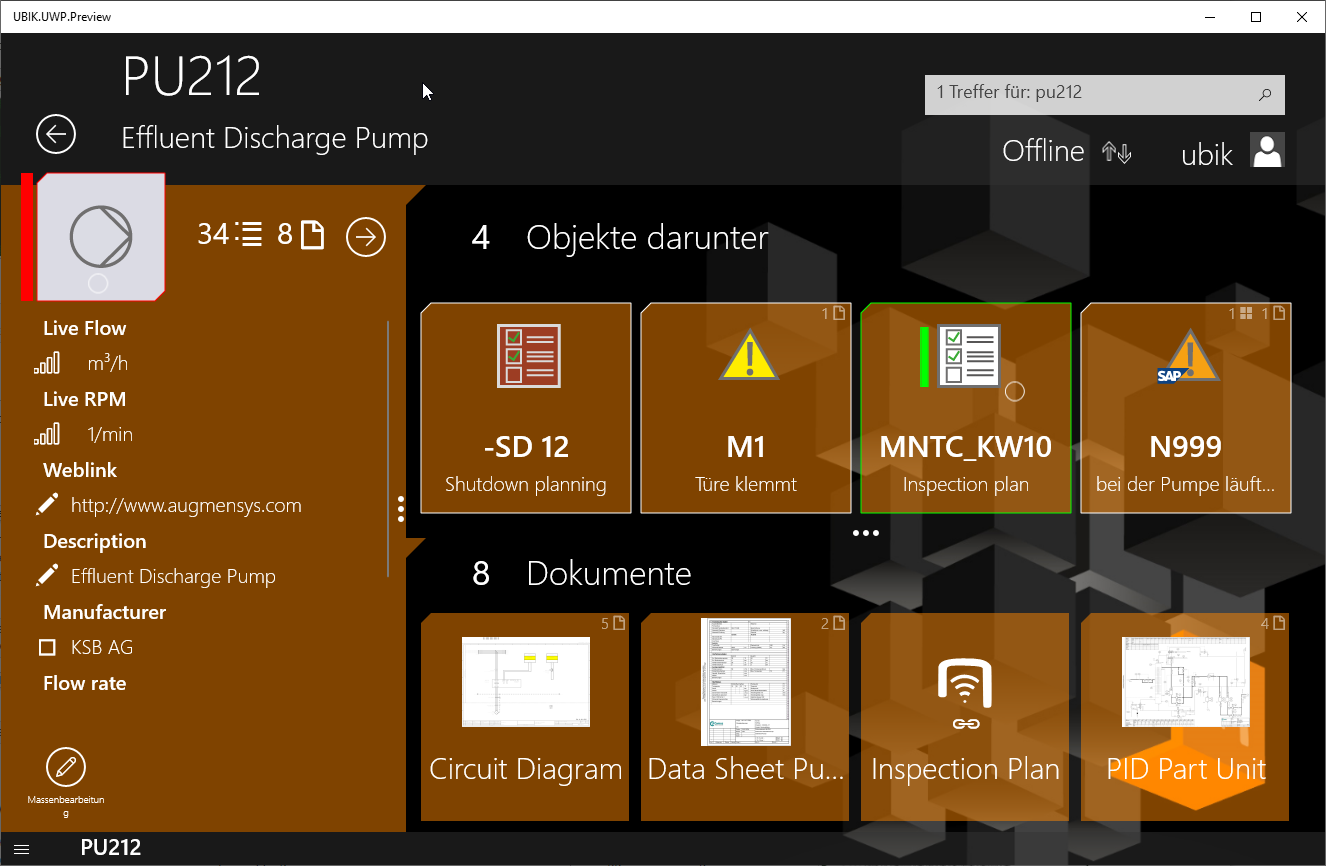Click the properties panel vertical scrollbar
The height and width of the screenshot is (866, 1326).
click(x=388, y=450)
